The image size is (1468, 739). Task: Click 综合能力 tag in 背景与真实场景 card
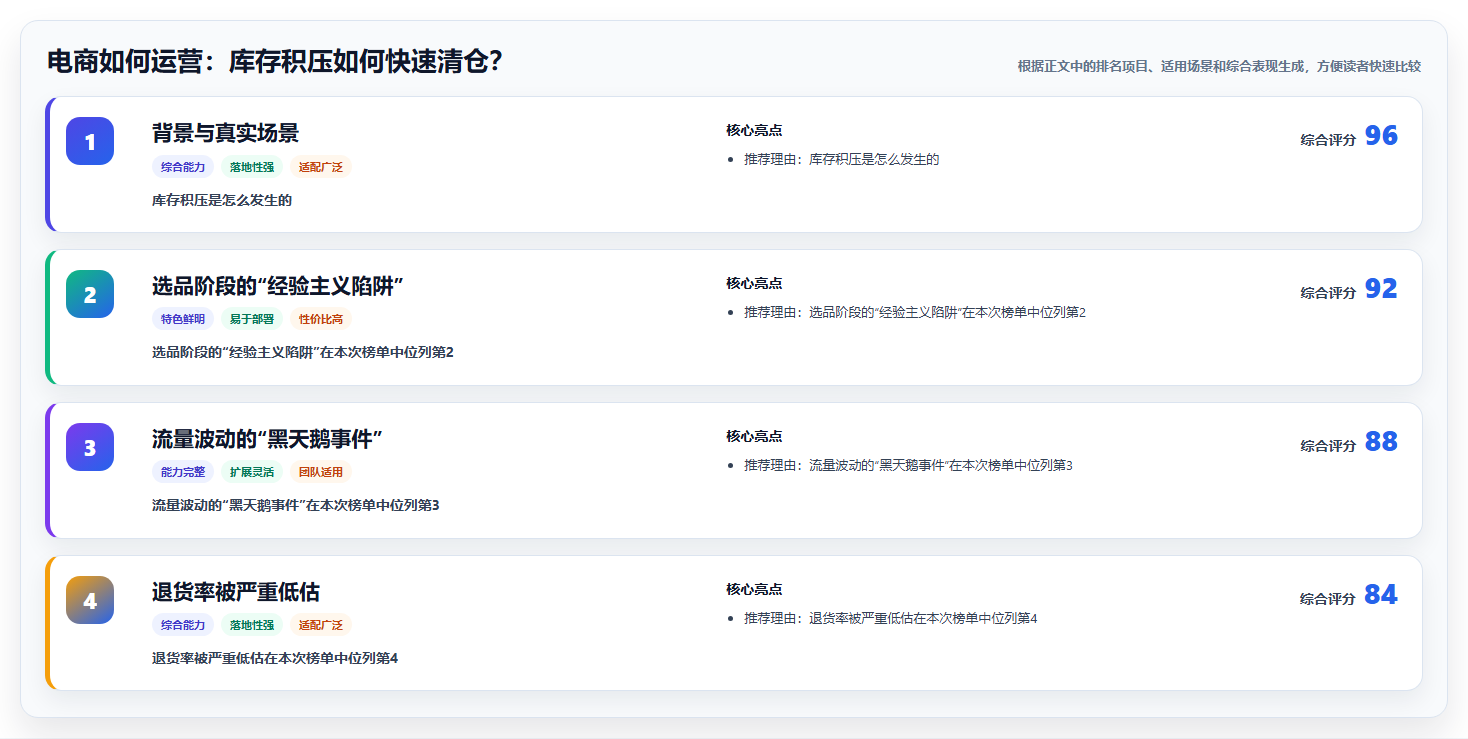[x=183, y=167]
